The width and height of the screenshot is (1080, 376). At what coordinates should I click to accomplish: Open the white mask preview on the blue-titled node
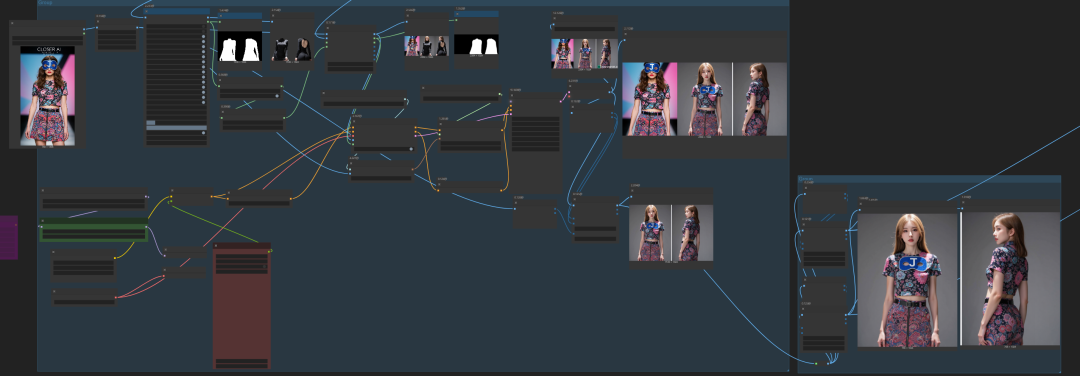click(x=476, y=45)
